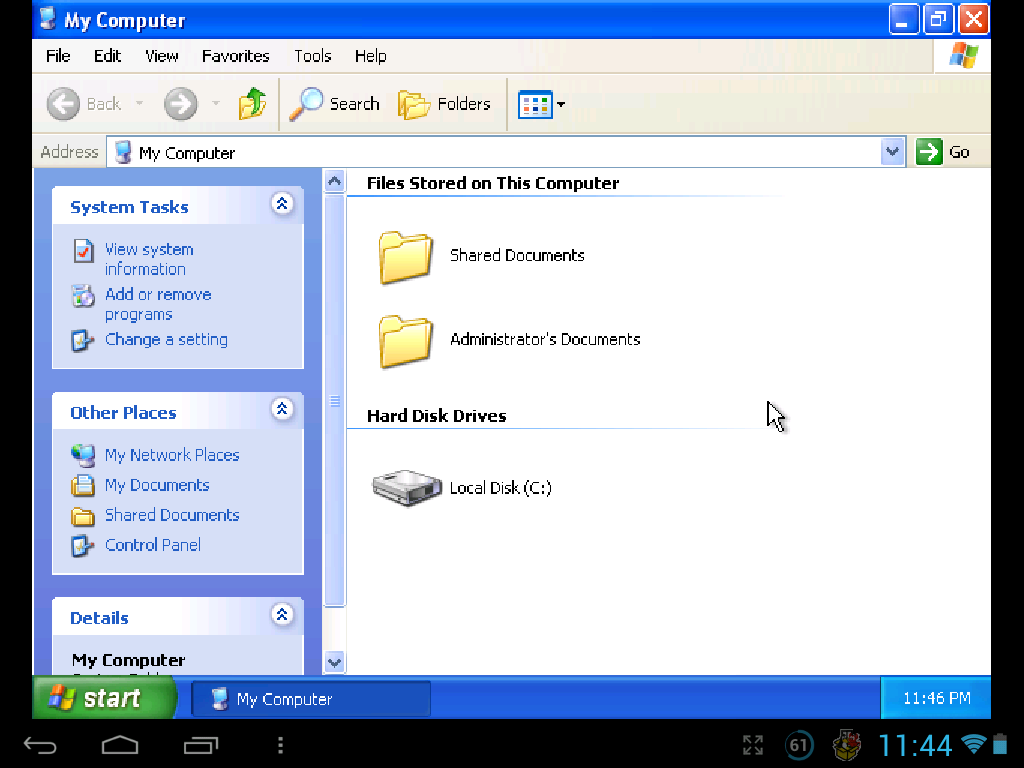Click the Forward arrow toolbar button
Viewport: 1024px width, 768px height.
click(180, 103)
